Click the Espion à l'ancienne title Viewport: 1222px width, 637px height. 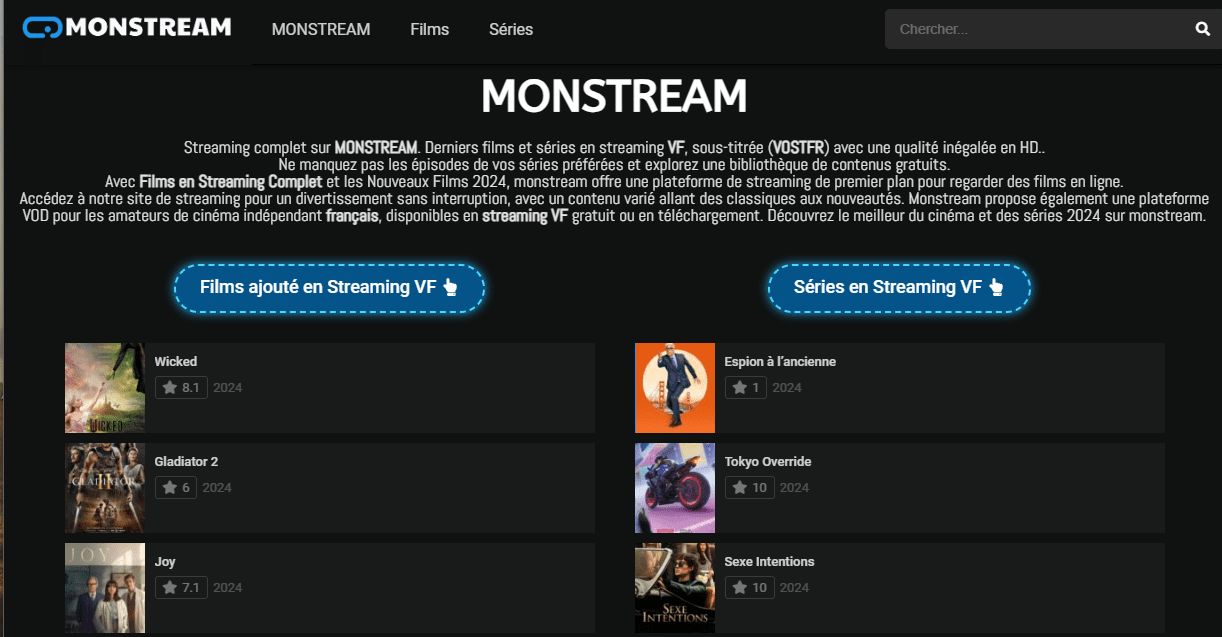pos(780,362)
